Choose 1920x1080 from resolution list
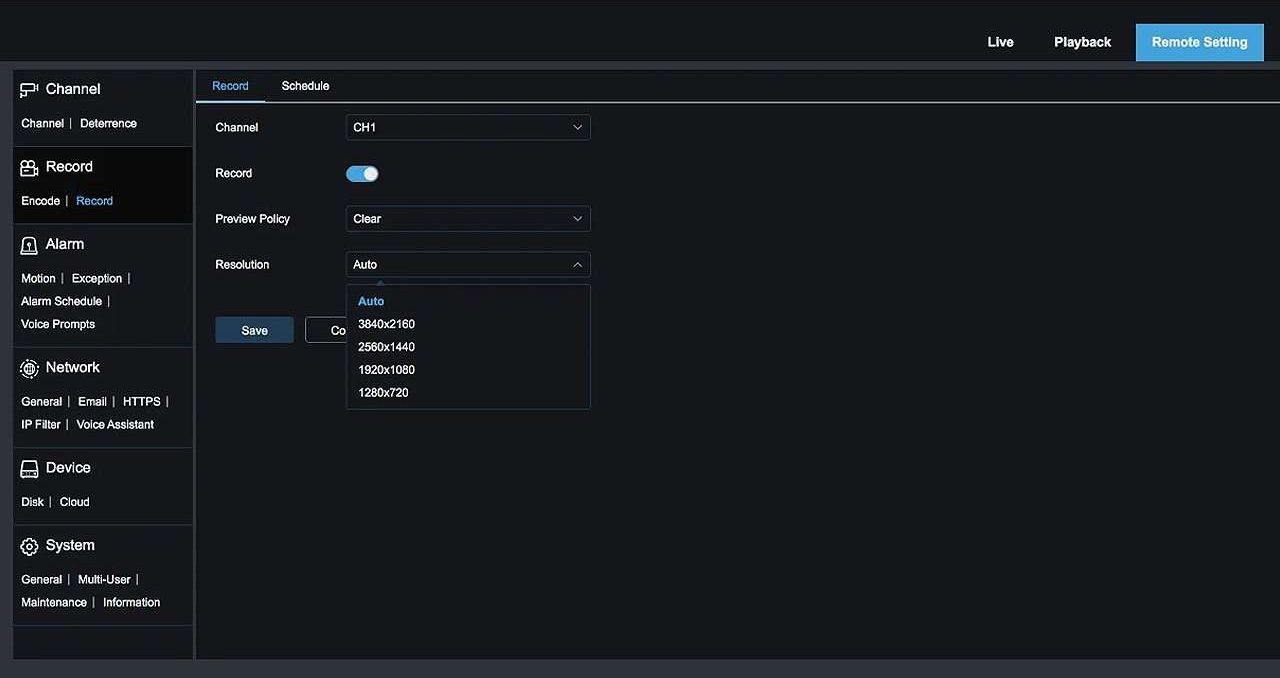 [386, 370]
